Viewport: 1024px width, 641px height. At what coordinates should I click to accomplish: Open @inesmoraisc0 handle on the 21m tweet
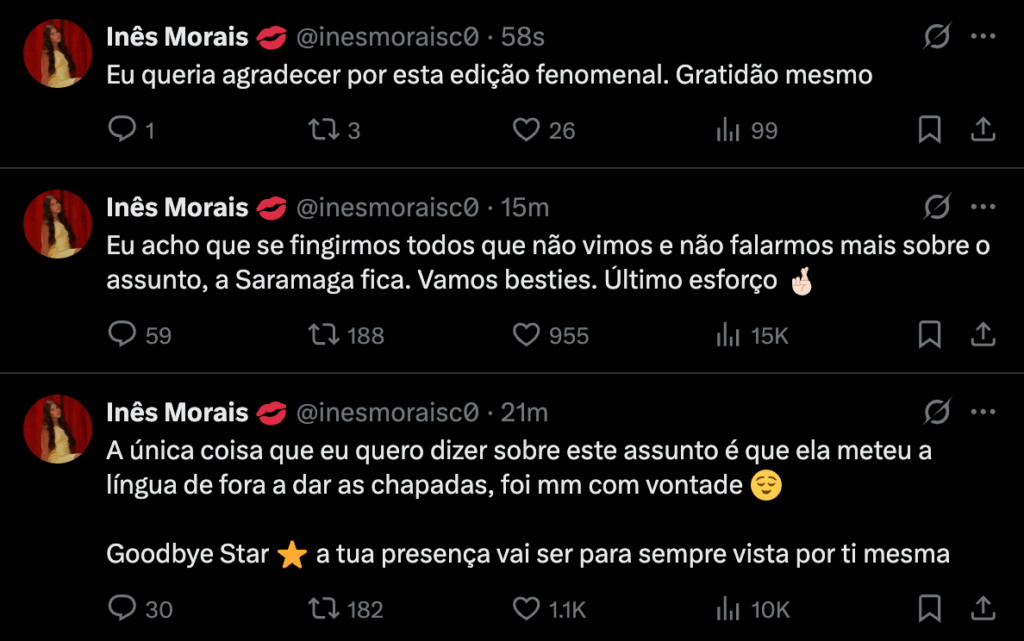tap(387, 412)
